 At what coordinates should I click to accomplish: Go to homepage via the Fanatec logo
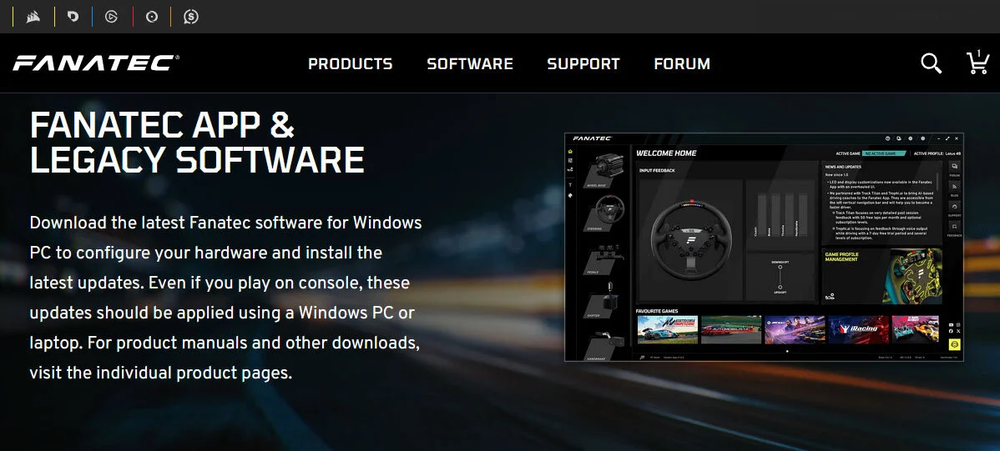96,63
